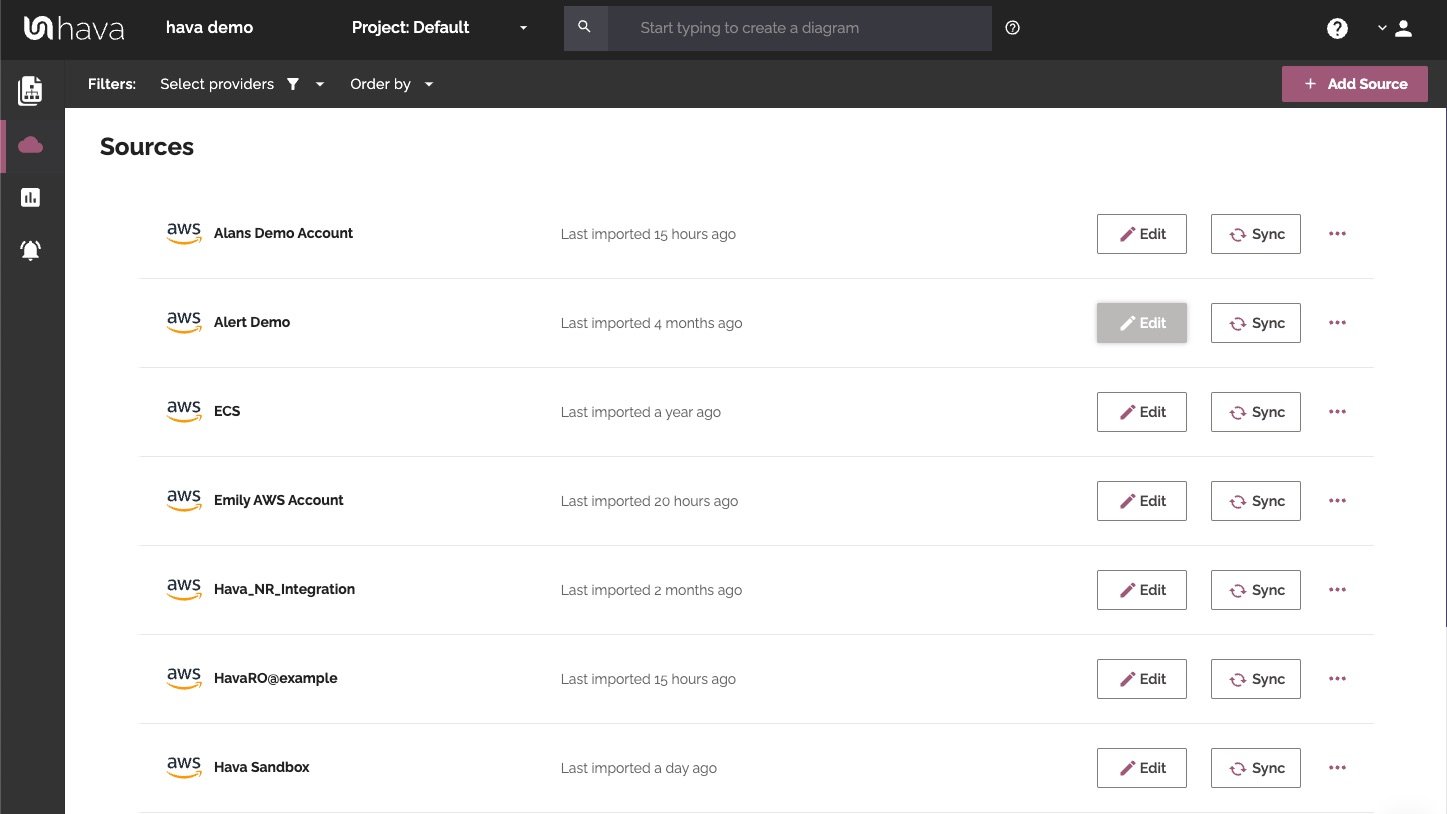
Task: Click the pencil Edit icon for Emily AWS Account
Action: 1129,500
